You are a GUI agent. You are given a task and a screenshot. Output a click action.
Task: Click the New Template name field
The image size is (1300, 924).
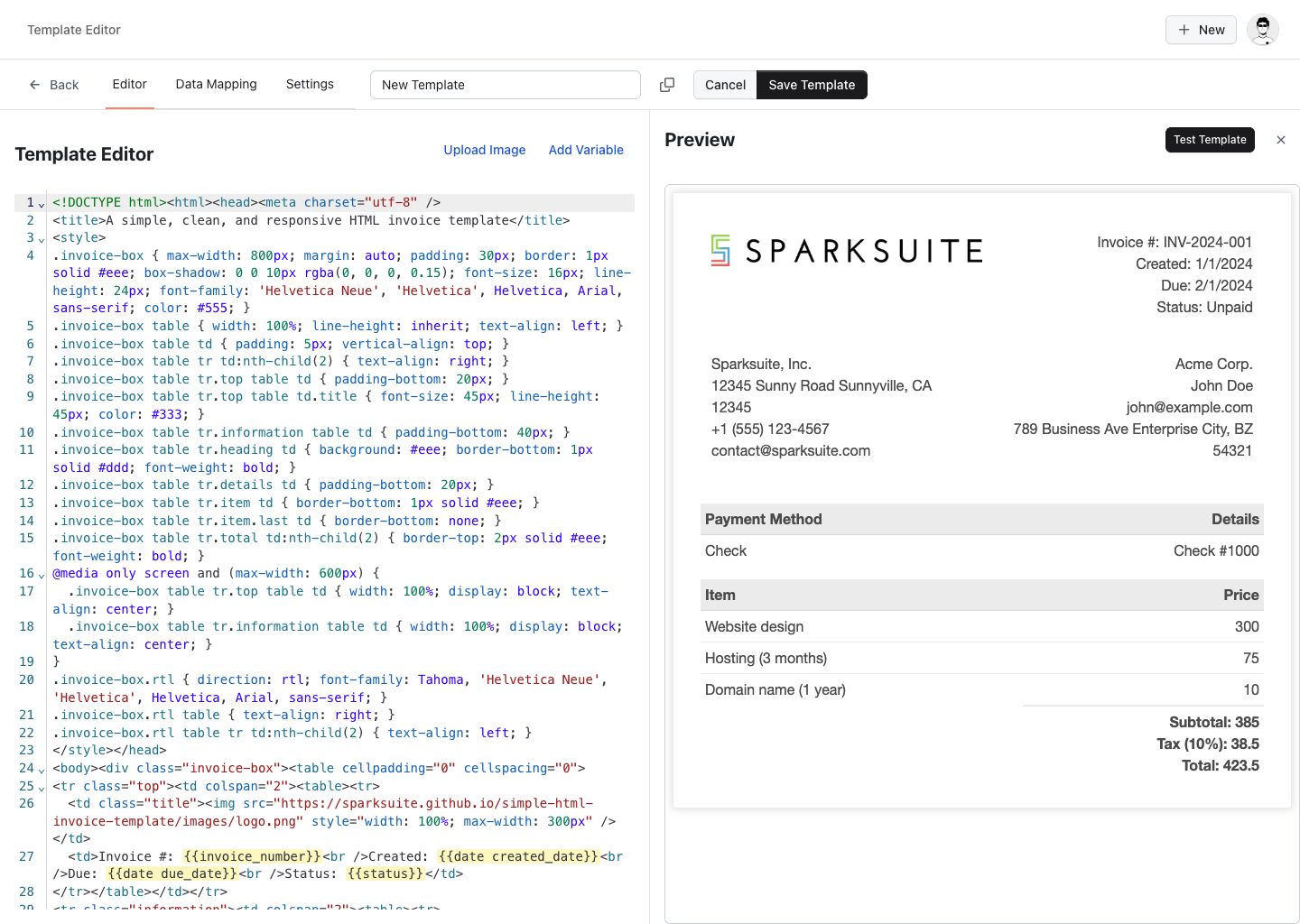click(506, 85)
